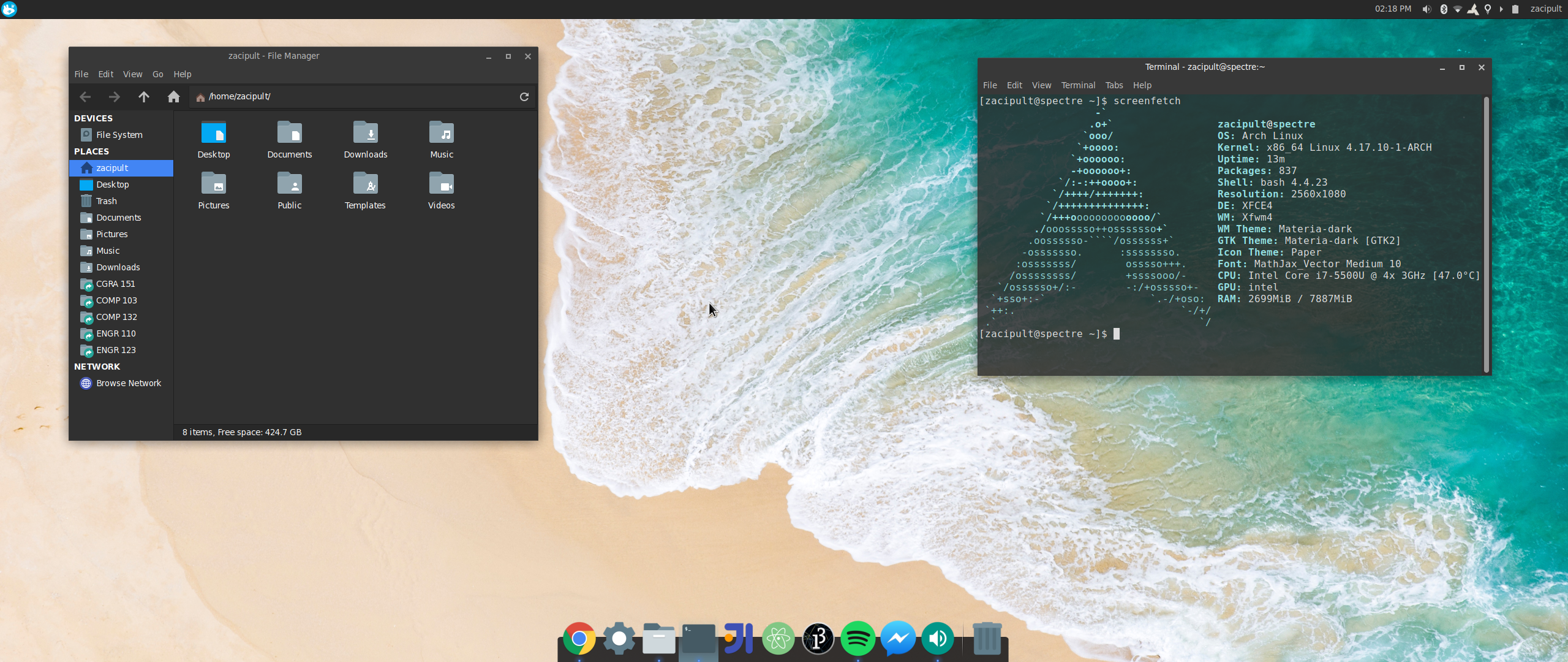The width and height of the screenshot is (1568, 662).
Task: Open the Trash icon in the dock
Action: (x=987, y=639)
